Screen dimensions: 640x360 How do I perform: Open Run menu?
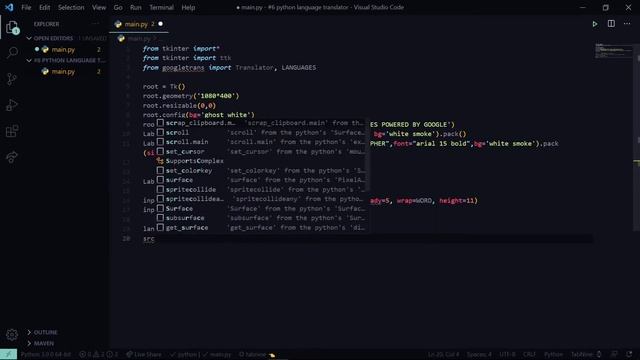pos(136,7)
